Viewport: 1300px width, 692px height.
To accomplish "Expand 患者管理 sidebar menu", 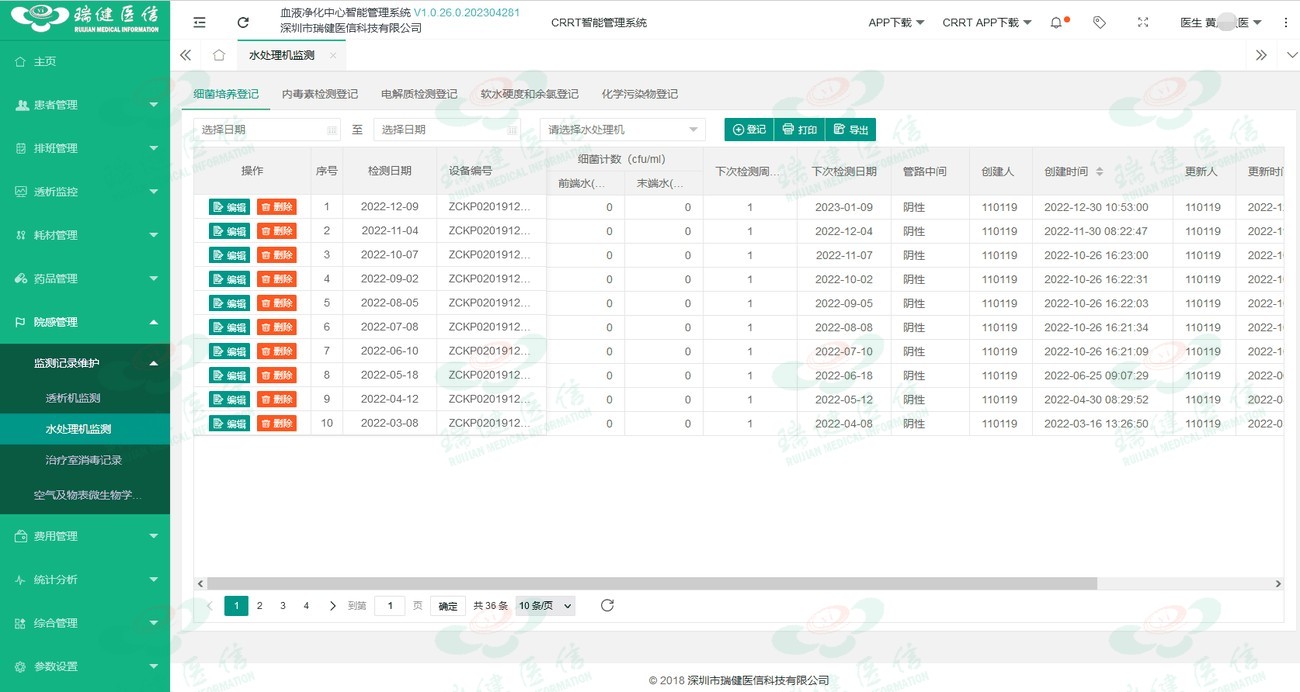I will (x=85, y=104).
